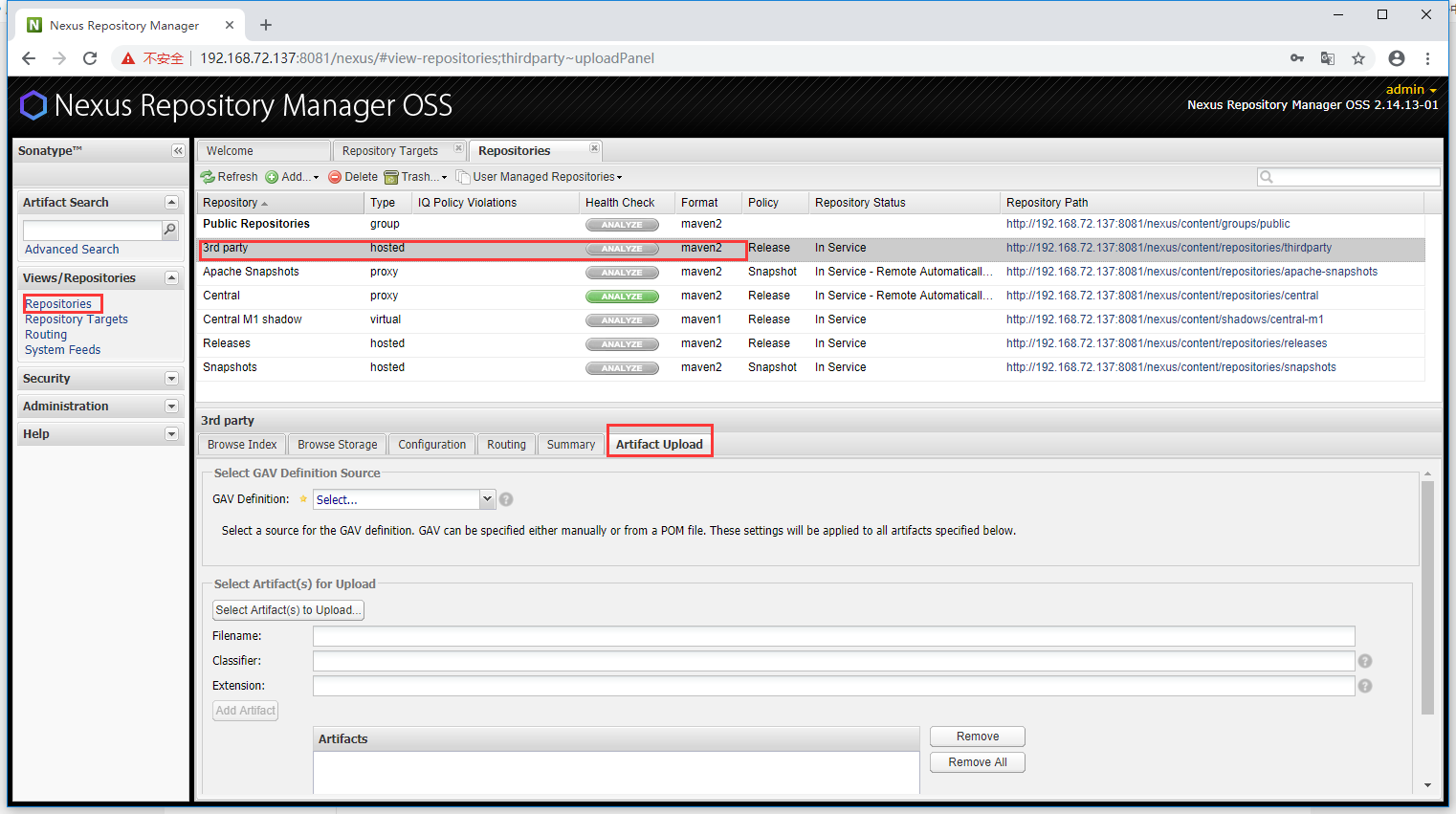The width and height of the screenshot is (1456, 814).
Task: Open a new Chrome tab
Action: click(x=266, y=25)
